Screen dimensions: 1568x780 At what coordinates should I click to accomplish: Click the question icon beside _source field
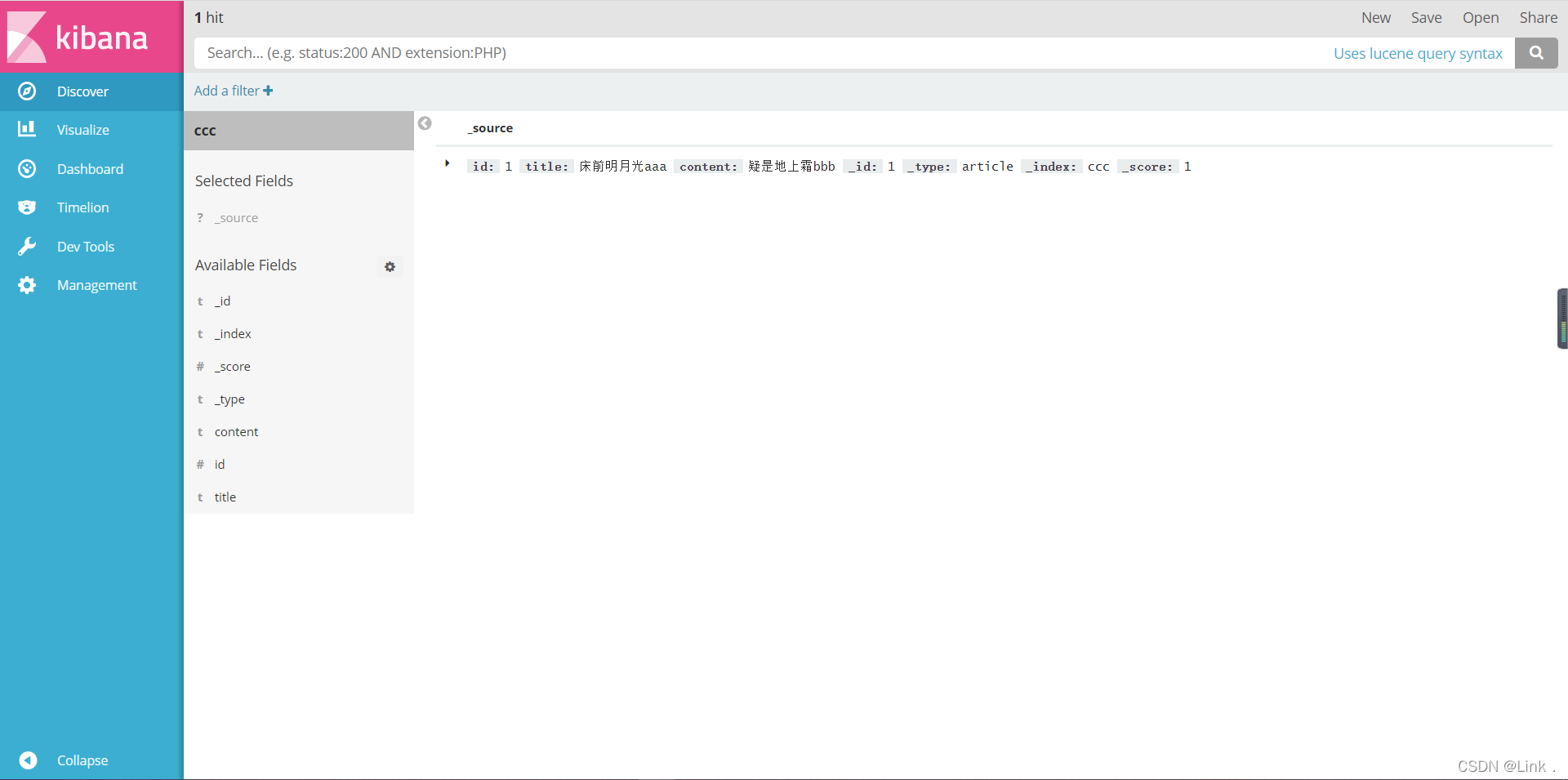pos(200,218)
